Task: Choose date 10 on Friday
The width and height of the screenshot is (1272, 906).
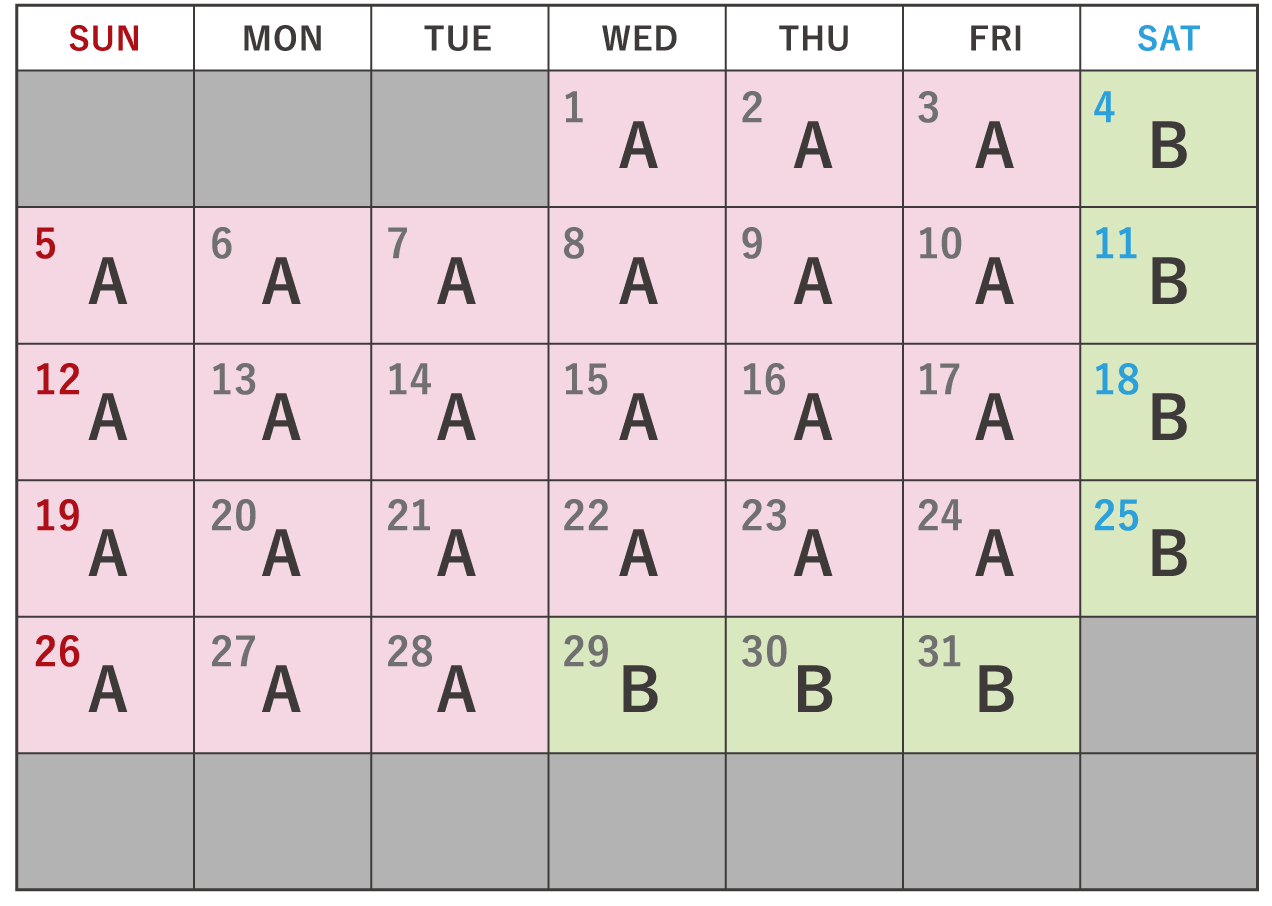Action: 991,276
